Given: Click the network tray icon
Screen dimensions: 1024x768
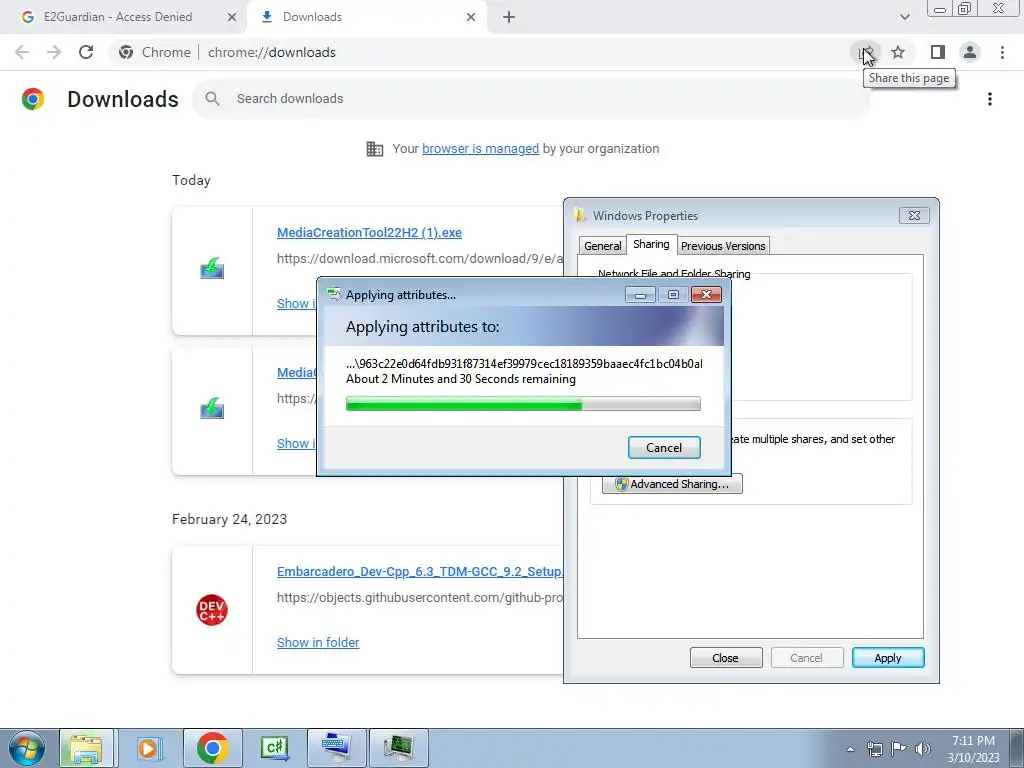Looking at the screenshot, I should (x=874, y=749).
